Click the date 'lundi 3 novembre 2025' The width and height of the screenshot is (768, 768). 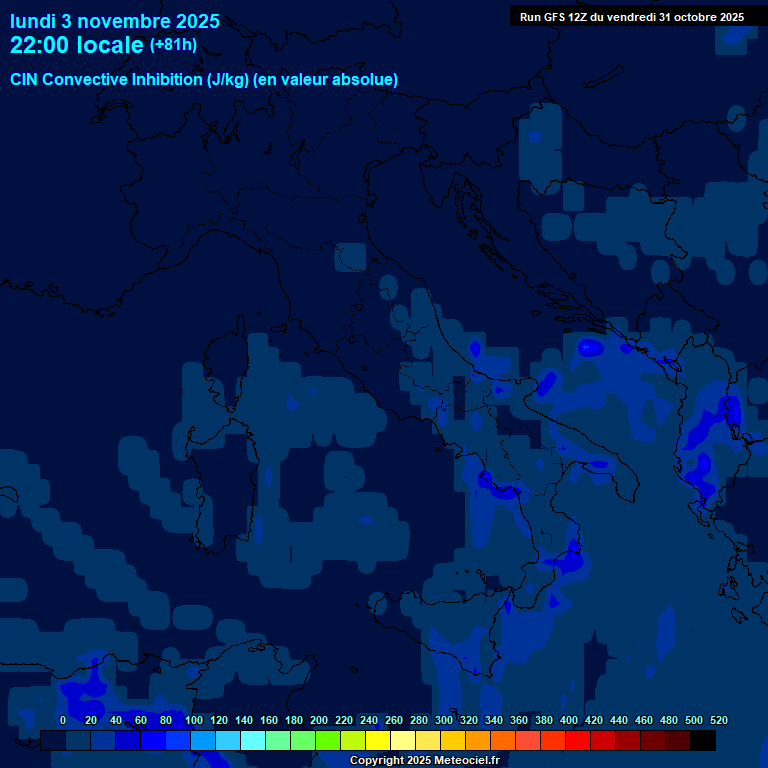115,21
